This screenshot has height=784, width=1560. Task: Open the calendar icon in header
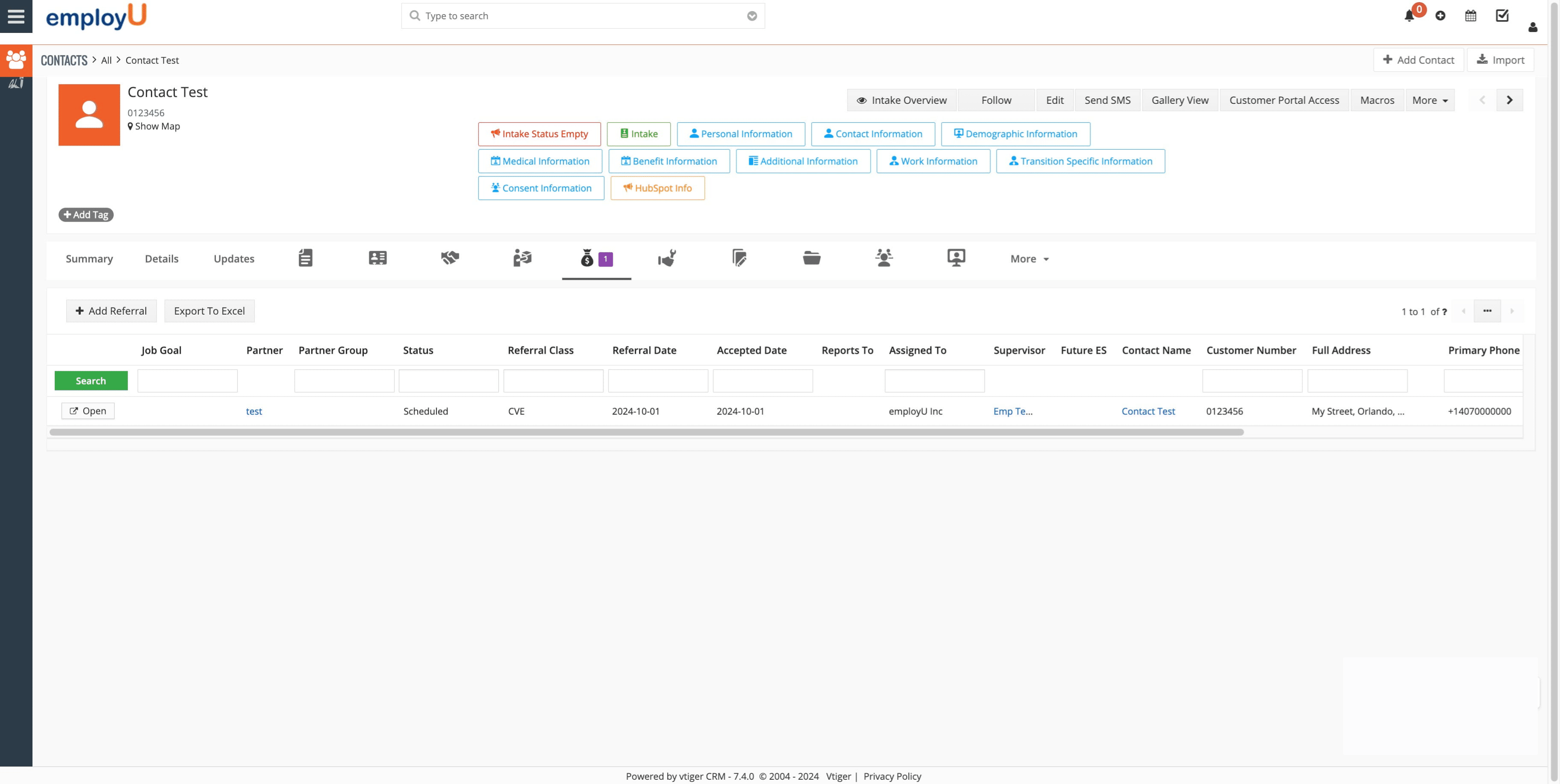(1470, 16)
